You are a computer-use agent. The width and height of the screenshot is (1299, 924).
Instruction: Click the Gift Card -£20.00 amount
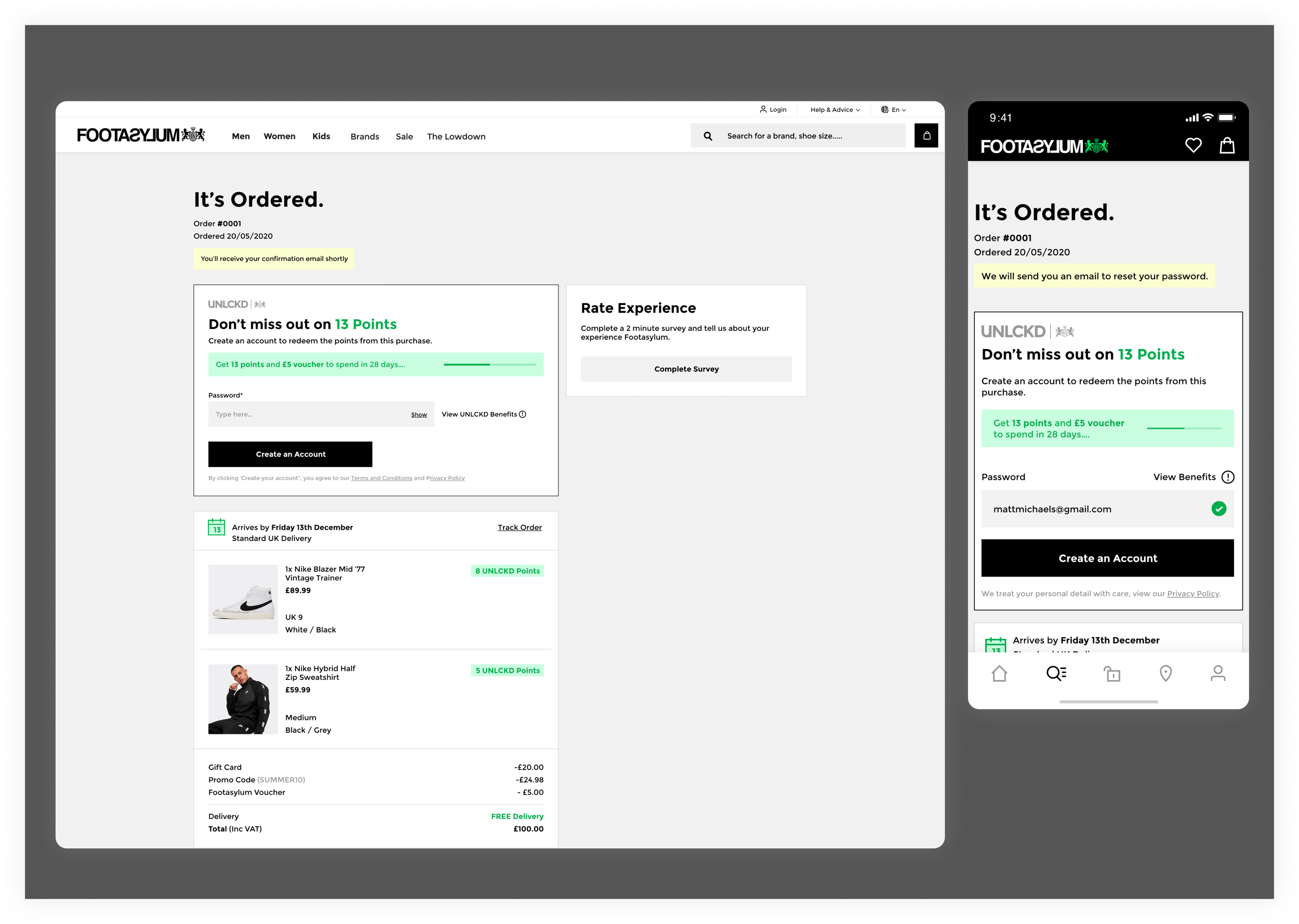coord(529,768)
